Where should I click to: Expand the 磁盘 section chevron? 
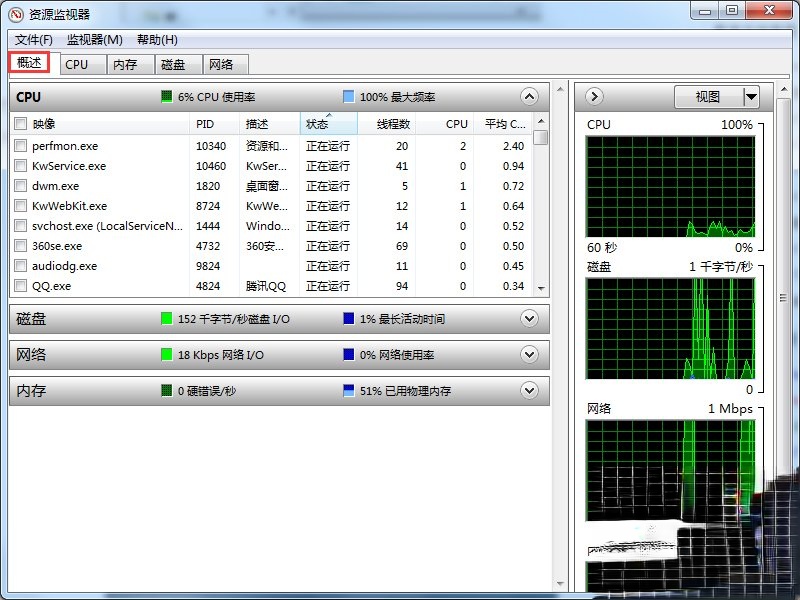click(x=530, y=318)
